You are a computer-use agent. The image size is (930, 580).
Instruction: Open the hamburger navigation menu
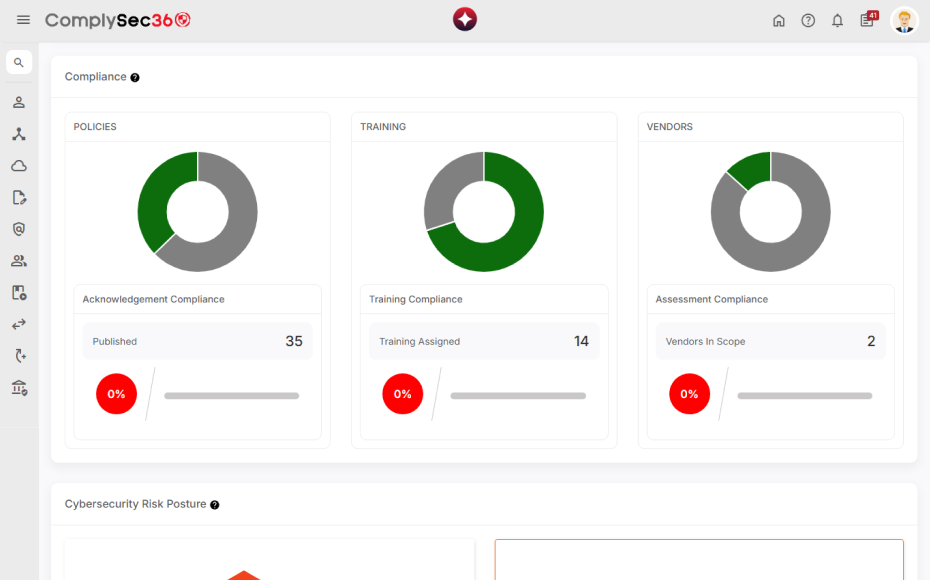[23, 20]
